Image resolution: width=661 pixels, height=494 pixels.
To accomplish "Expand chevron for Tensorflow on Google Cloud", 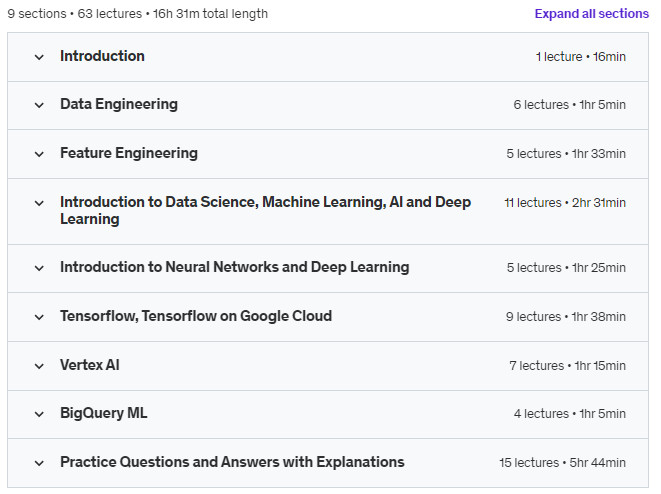I will pyautogui.click(x=39, y=317).
